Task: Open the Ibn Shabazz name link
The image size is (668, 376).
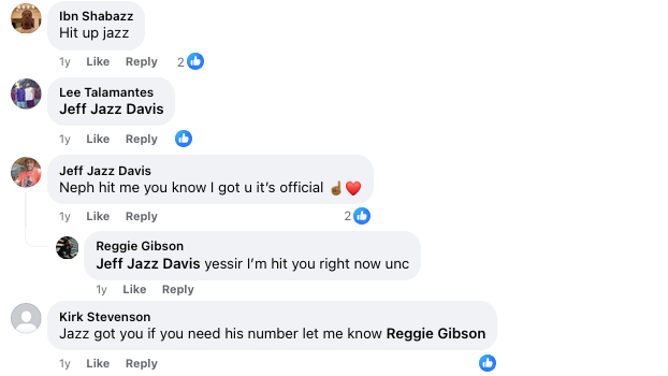Action: coord(96,16)
